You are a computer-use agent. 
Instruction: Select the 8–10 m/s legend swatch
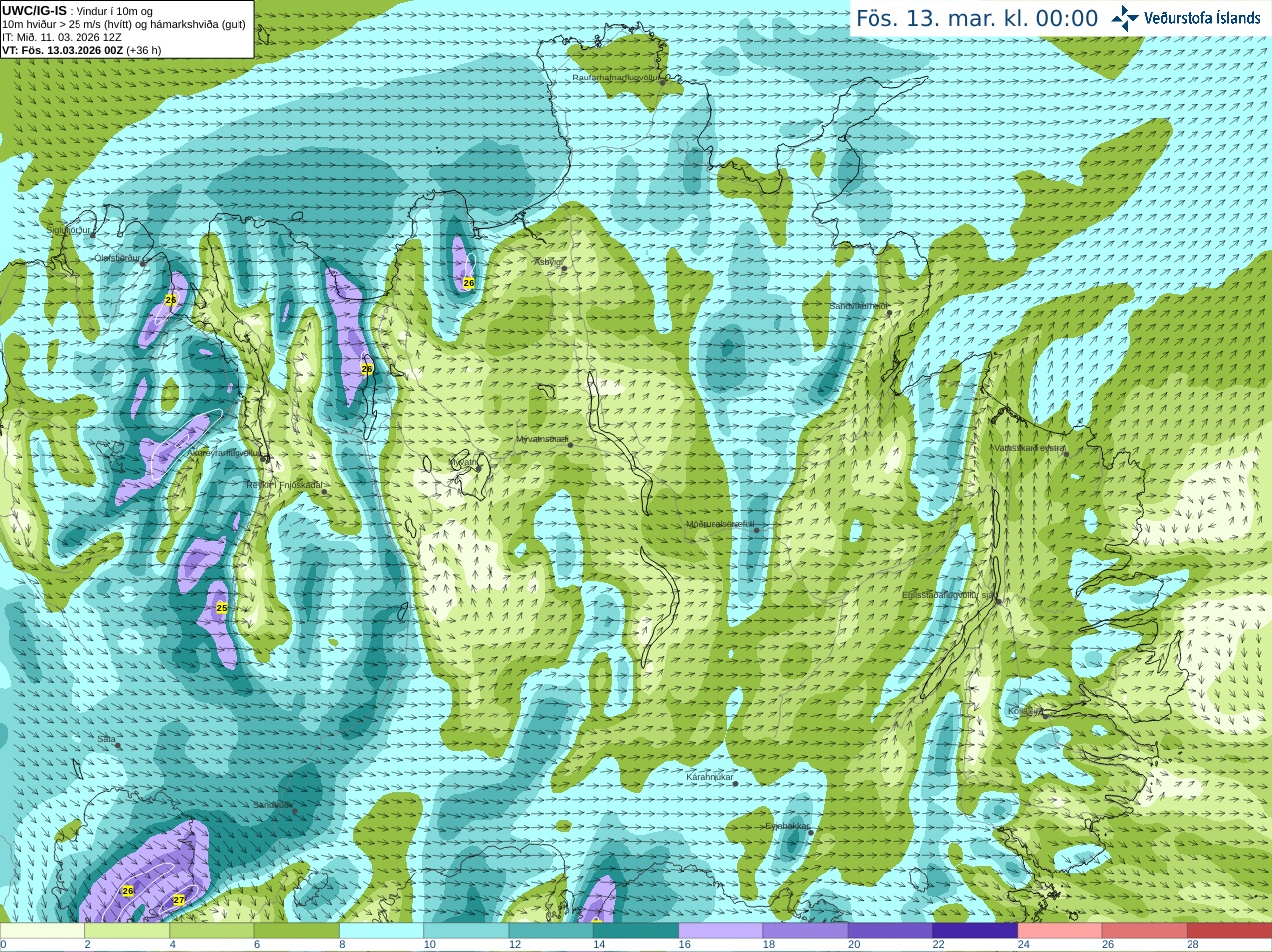pyautogui.click(x=382, y=931)
